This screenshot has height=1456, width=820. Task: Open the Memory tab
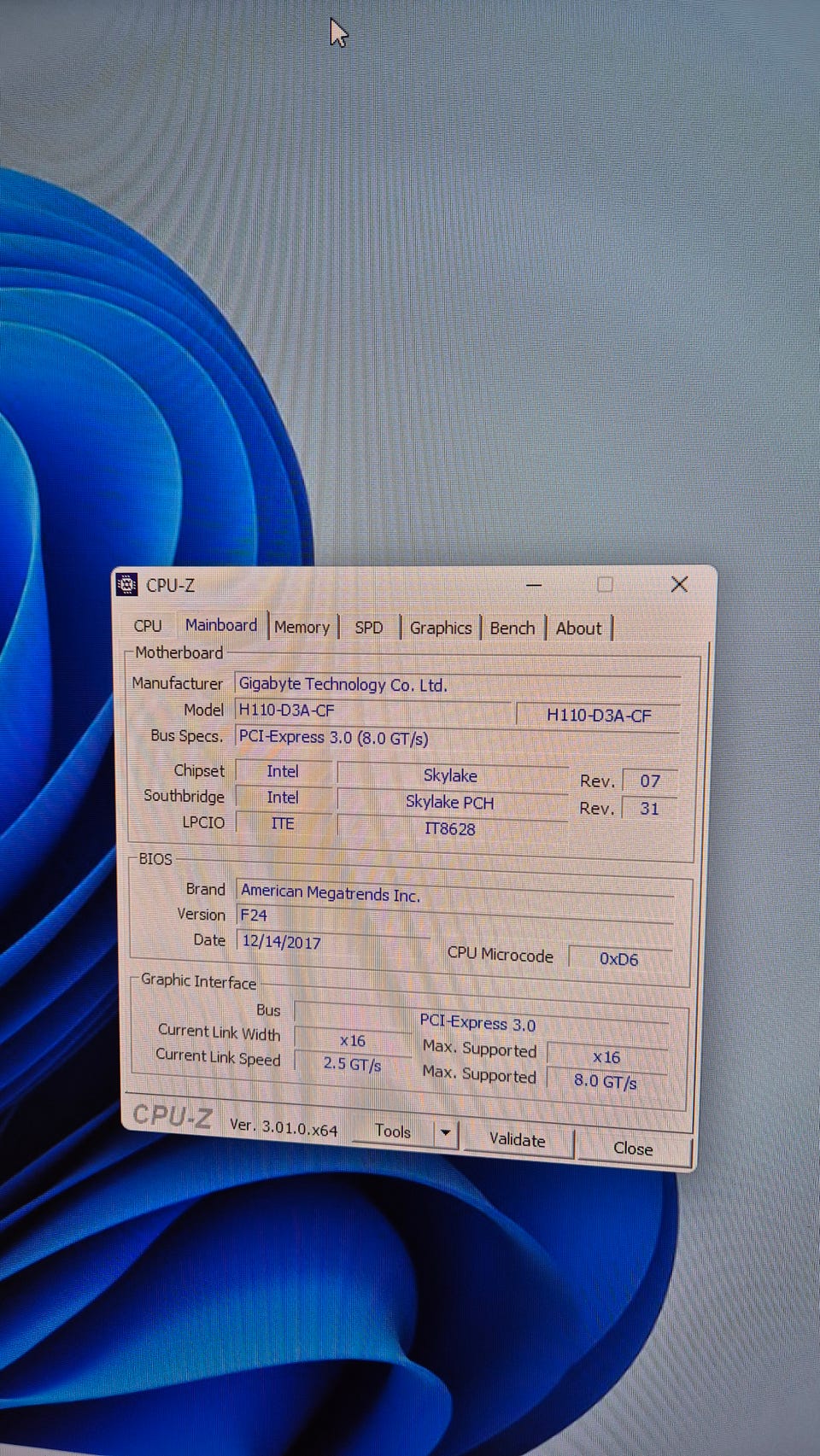(302, 627)
